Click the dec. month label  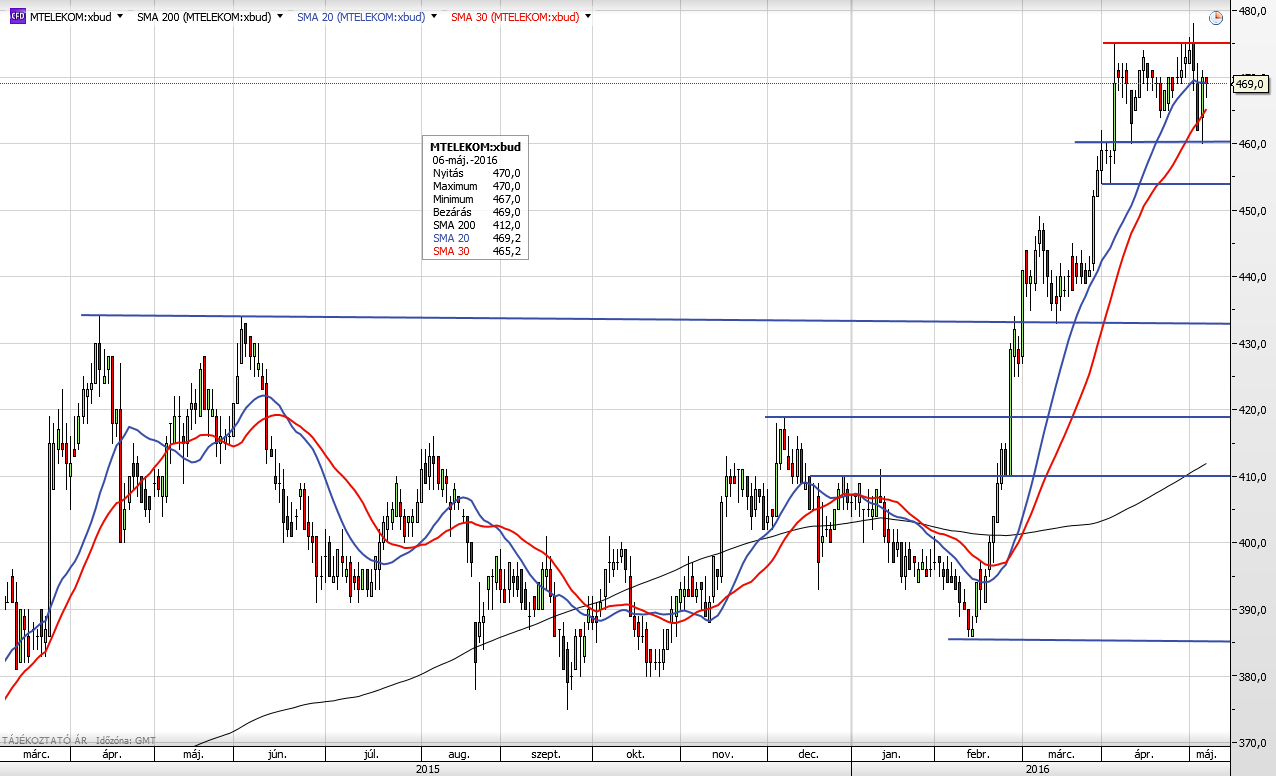coord(810,755)
